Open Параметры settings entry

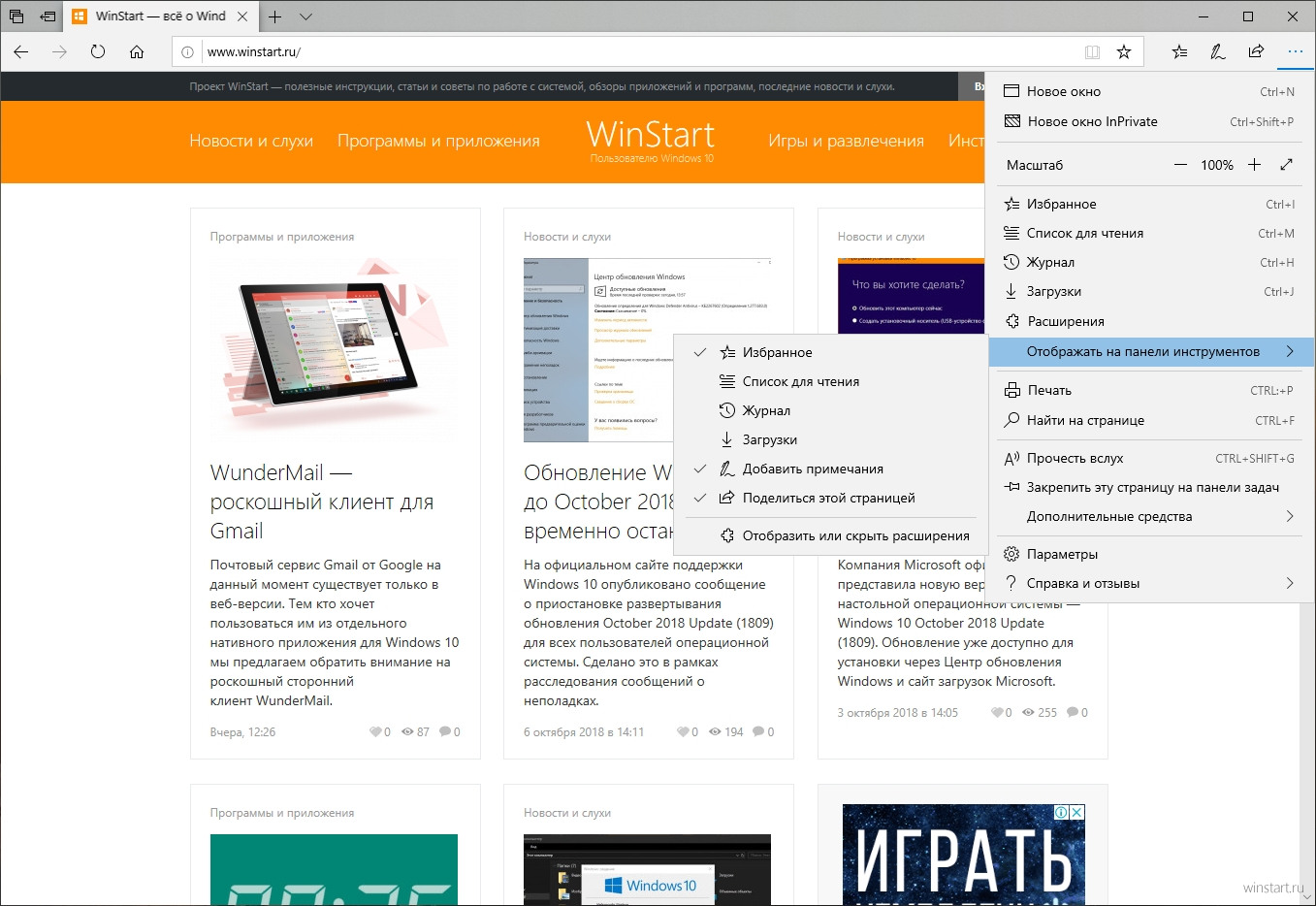pyautogui.click(x=1149, y=554)
